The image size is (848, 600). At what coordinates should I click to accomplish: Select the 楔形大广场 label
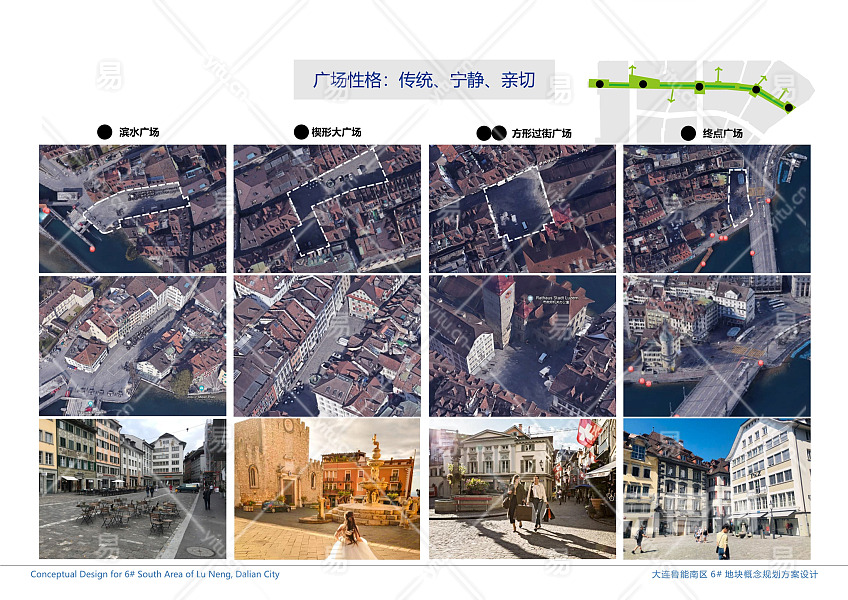tap(336, 132)
